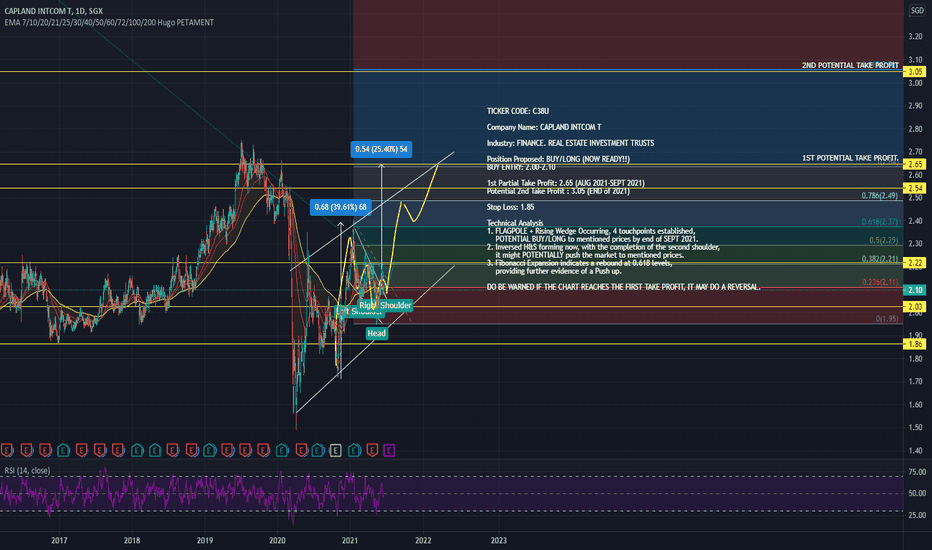Click the green earnings marker between white and red
Image resolution: width=932 pixels, height=550 pixels.
354,451
